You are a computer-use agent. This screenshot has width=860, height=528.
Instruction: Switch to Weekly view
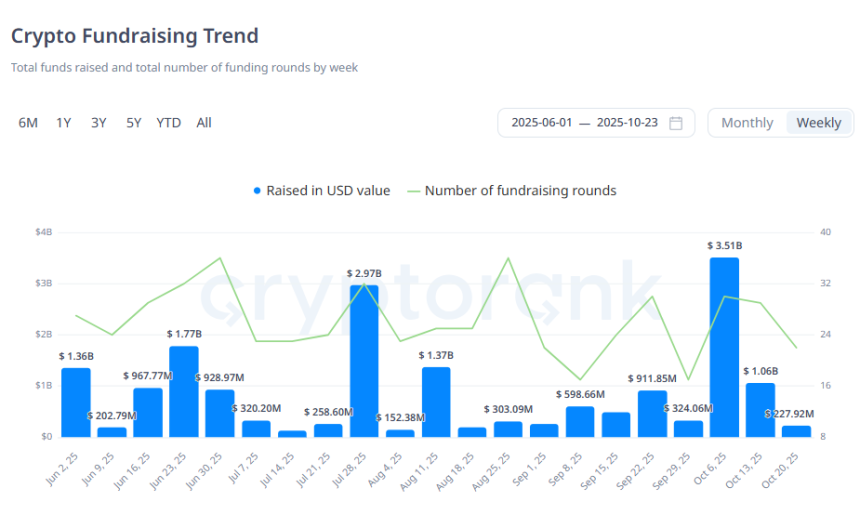818,123
